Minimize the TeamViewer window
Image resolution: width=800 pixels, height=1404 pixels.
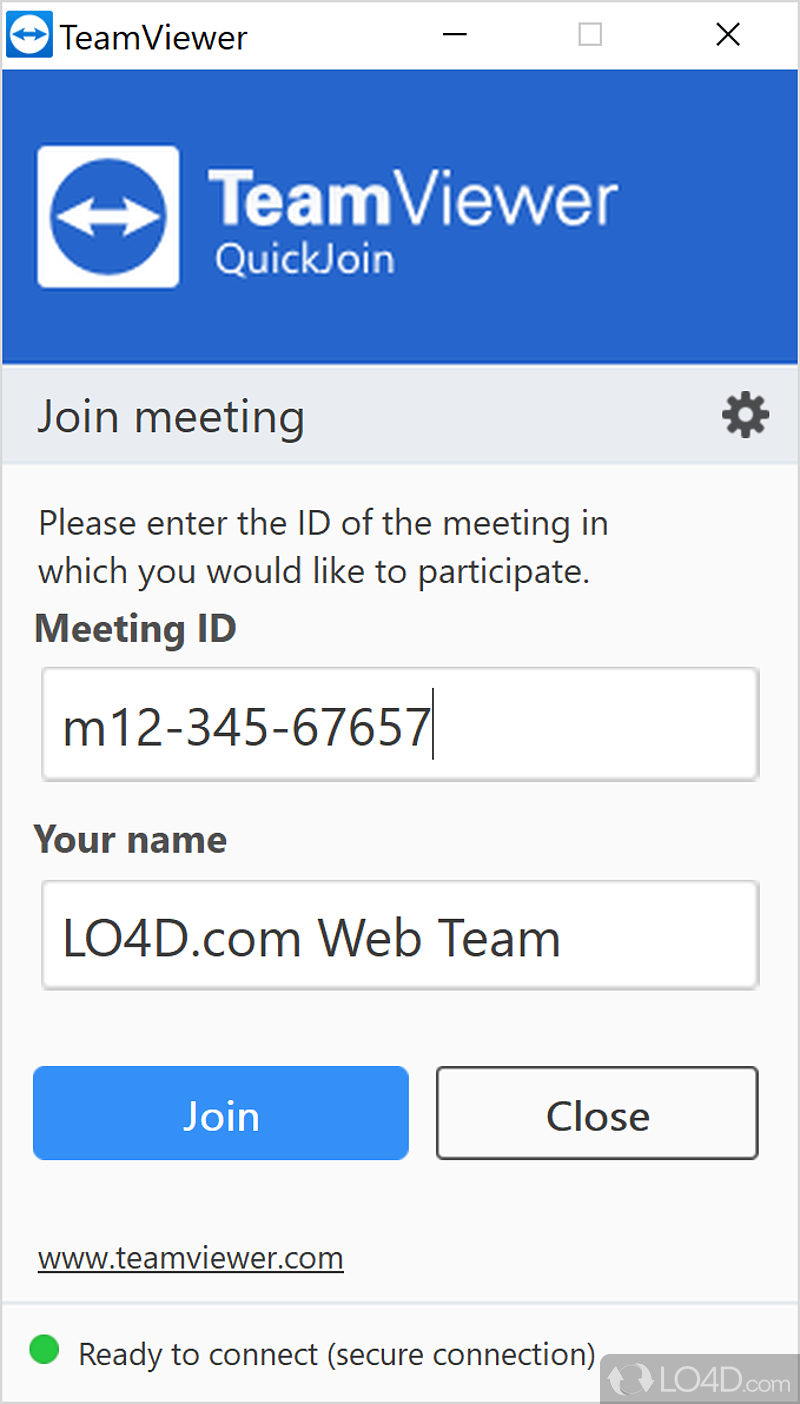pyautogui.click(x=455, y=36)
